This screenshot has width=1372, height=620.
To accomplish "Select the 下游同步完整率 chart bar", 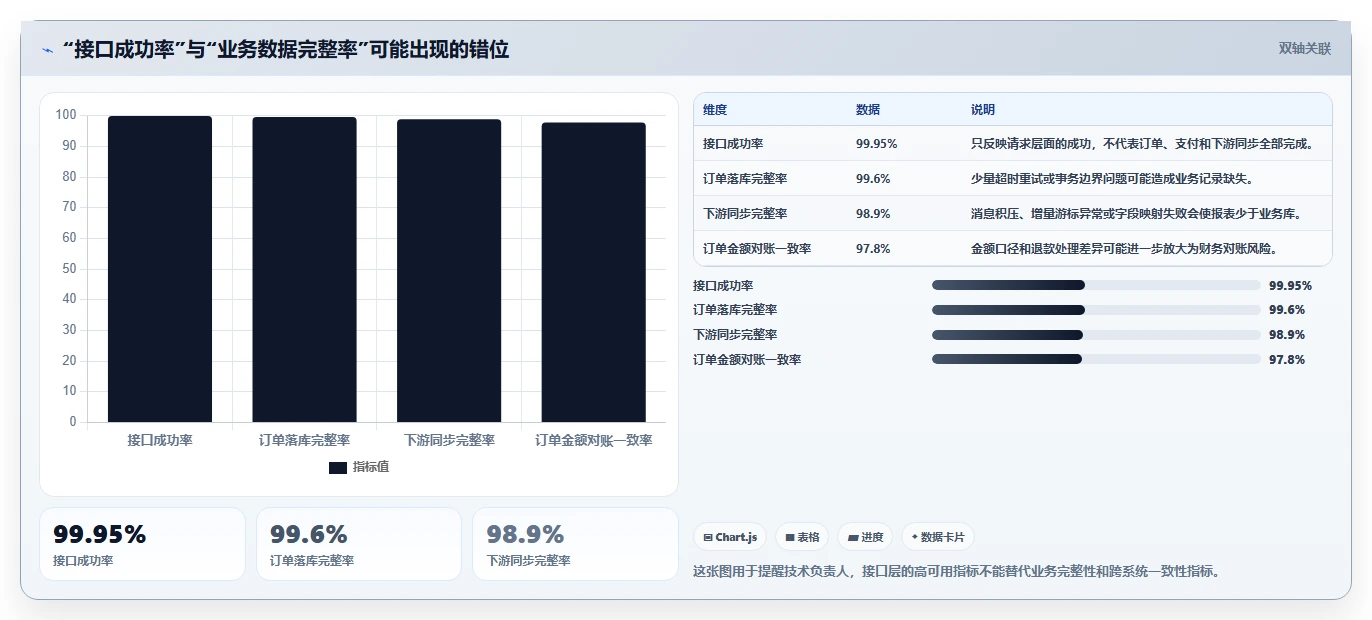I will click(449, 271).
